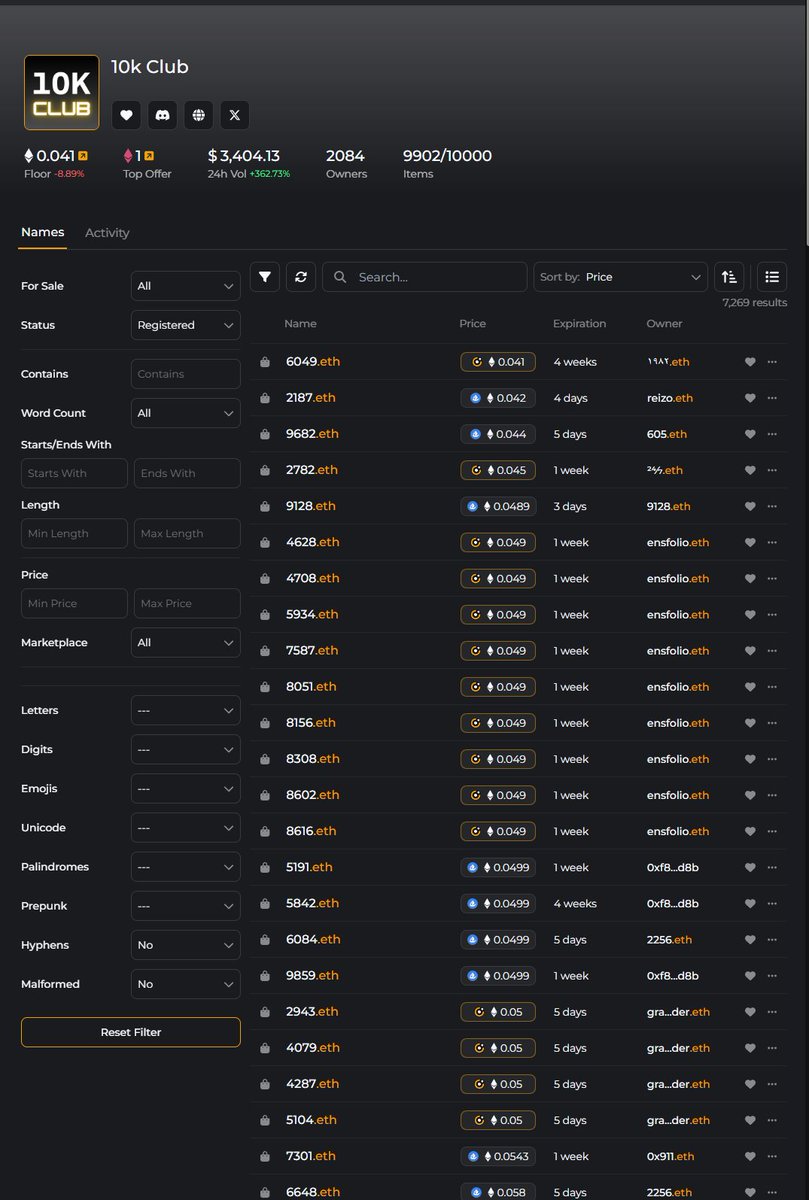Viewport: 809px width, 1200px height.
Task: Open the 9859.eth name link
Action: 312,976
